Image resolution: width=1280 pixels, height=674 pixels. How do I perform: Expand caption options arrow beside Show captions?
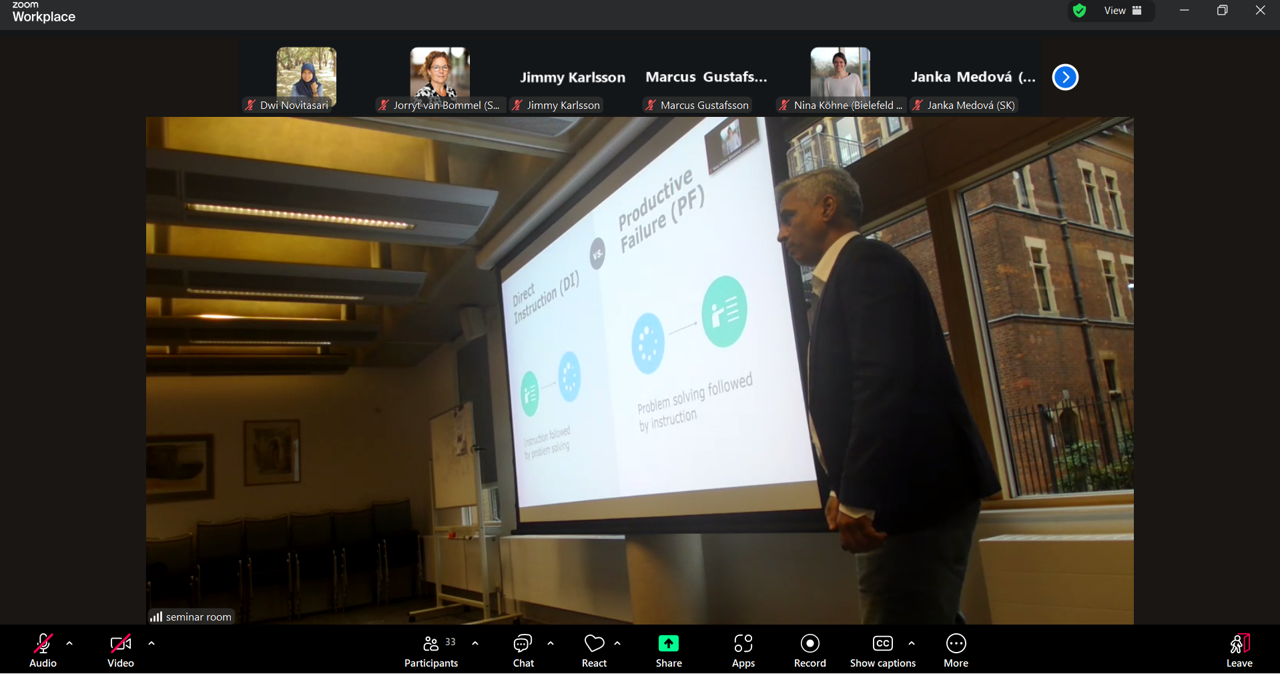[x=911, y=644]
